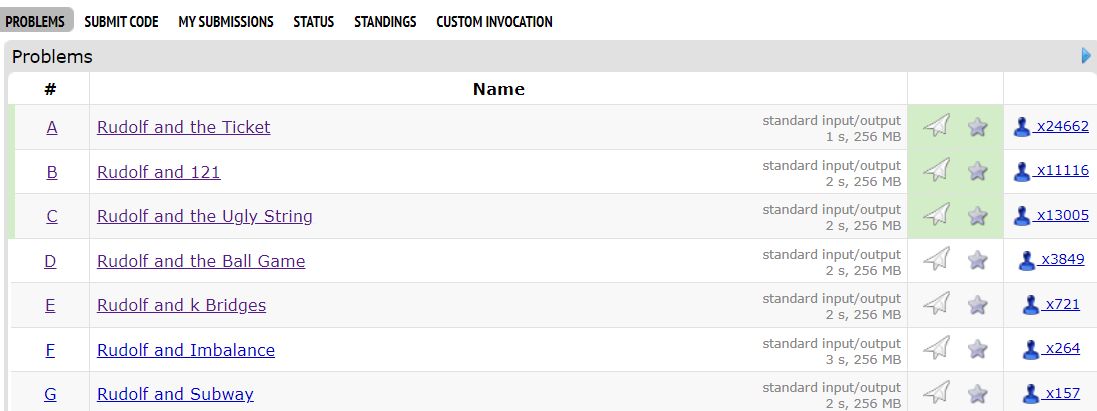Viewport: 1097px width, 411px height.
Task: Favourite the Rudolf and Subway problem
Action: 977,393
